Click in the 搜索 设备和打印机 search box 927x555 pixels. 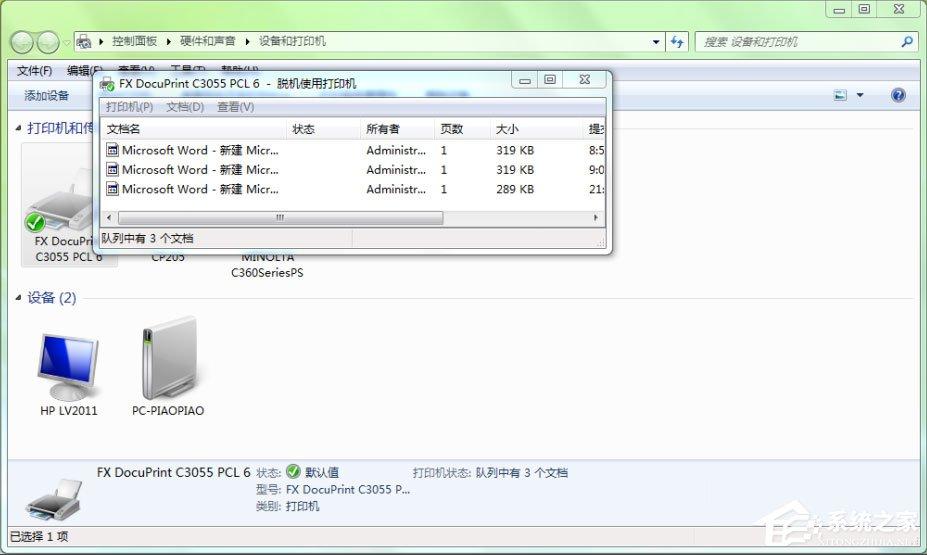click(x=798, y=42)
